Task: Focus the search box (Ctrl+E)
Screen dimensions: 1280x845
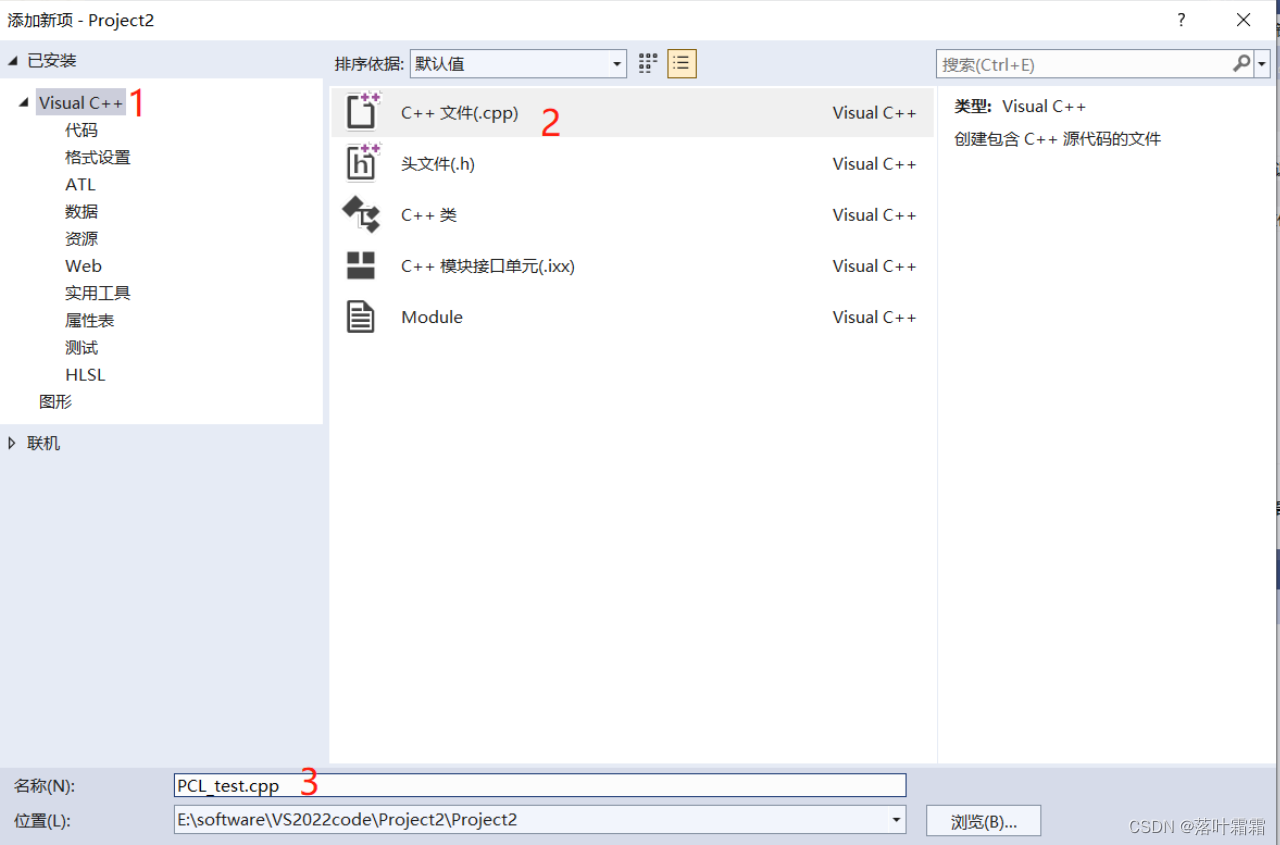Action: [x=1085, y=64]
